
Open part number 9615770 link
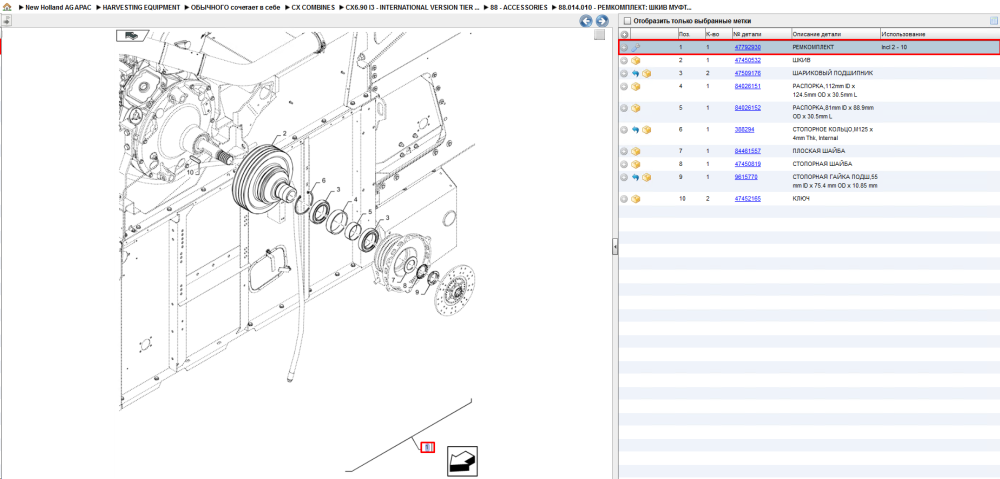pyautogui.click(x=746, y=176)
